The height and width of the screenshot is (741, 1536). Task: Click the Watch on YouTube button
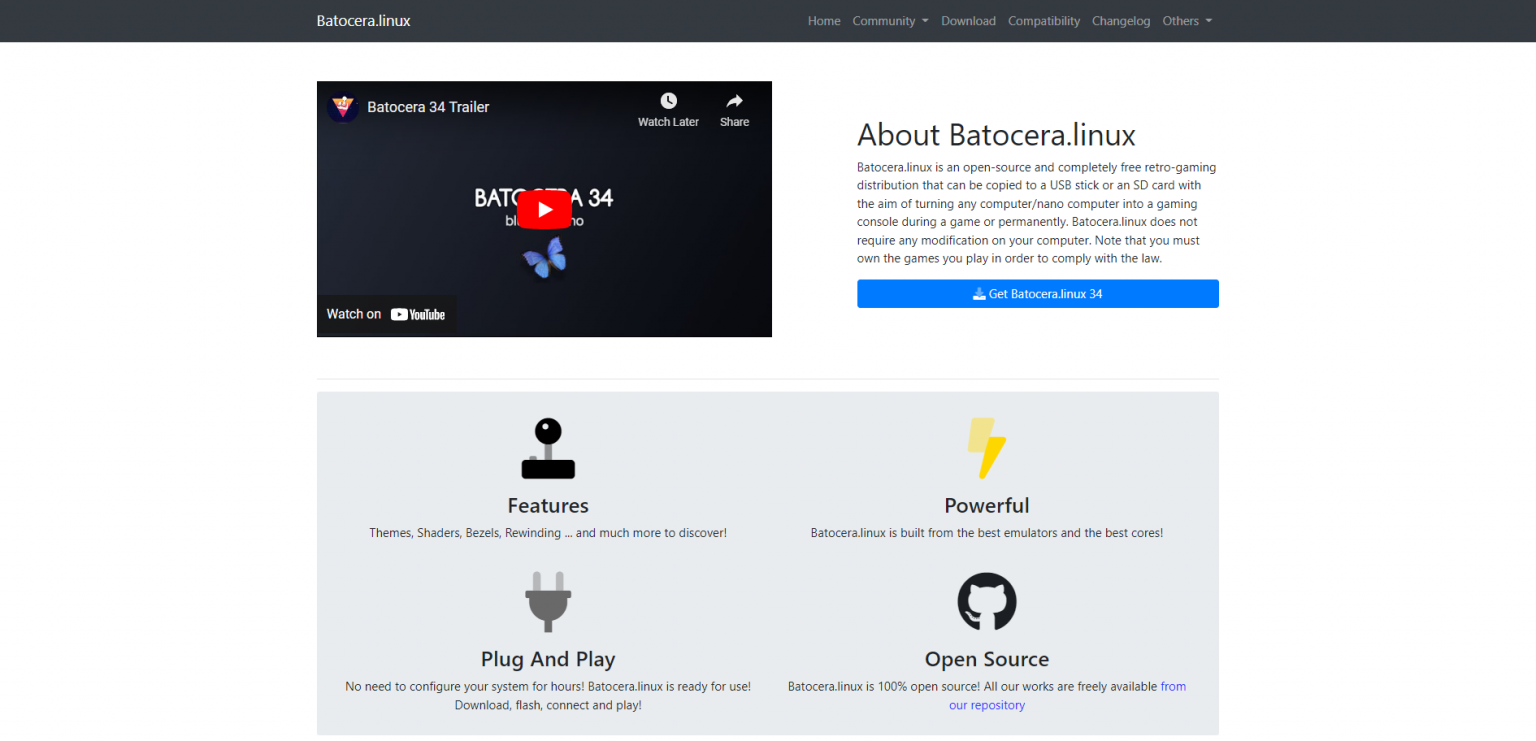pyautogui.click(x=385, y=314)
